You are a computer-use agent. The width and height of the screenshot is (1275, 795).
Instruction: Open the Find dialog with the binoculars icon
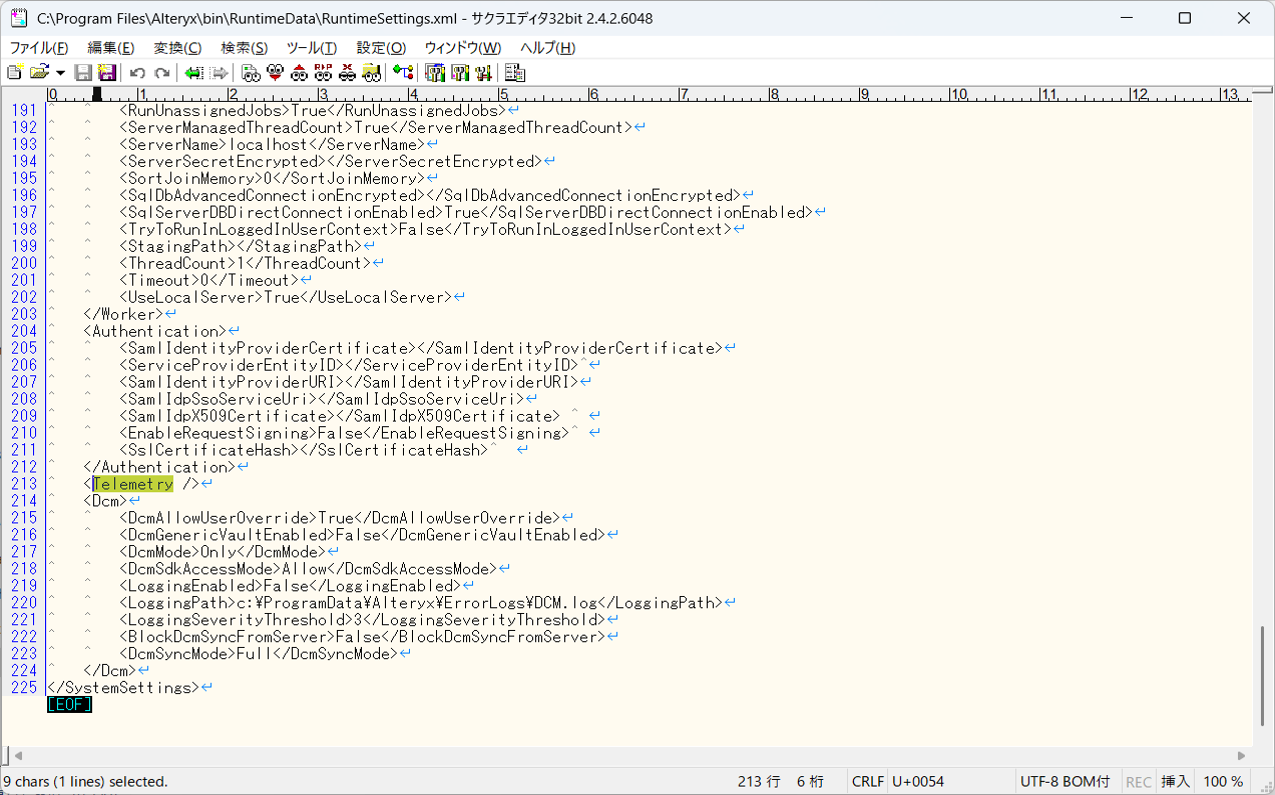[250, 72]
